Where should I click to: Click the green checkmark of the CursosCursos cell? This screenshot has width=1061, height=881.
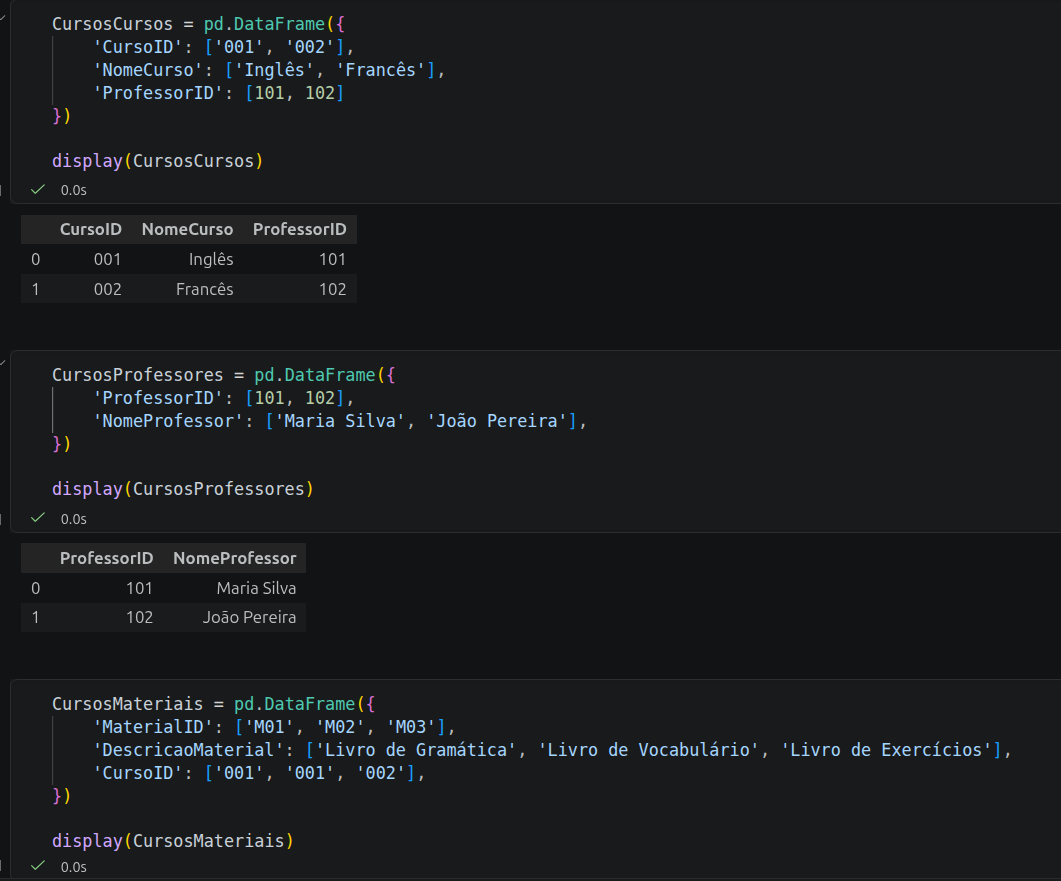(x=38, y=189)
